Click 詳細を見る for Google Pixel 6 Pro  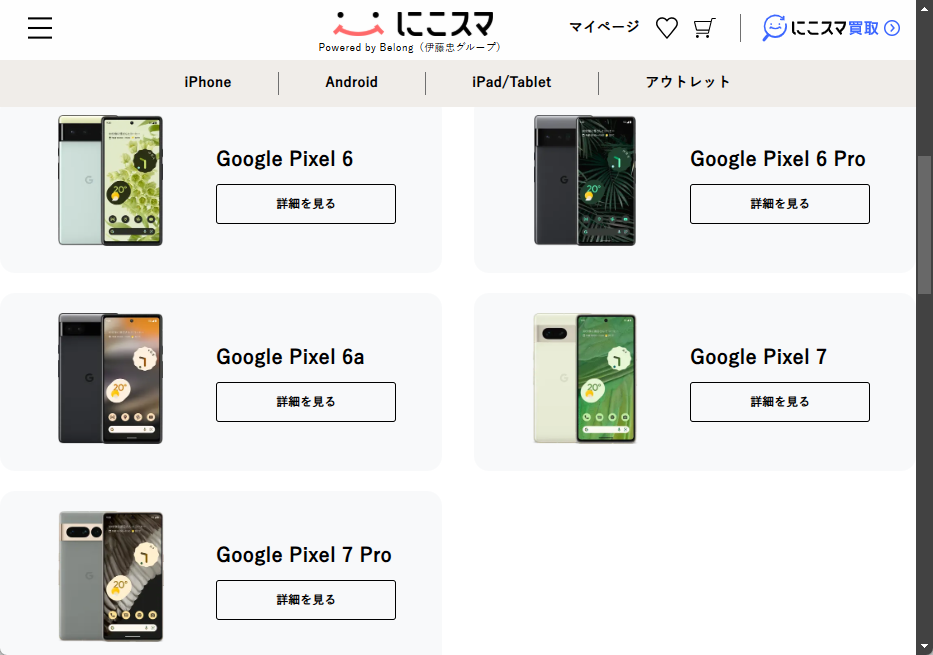tap(779, 203)
